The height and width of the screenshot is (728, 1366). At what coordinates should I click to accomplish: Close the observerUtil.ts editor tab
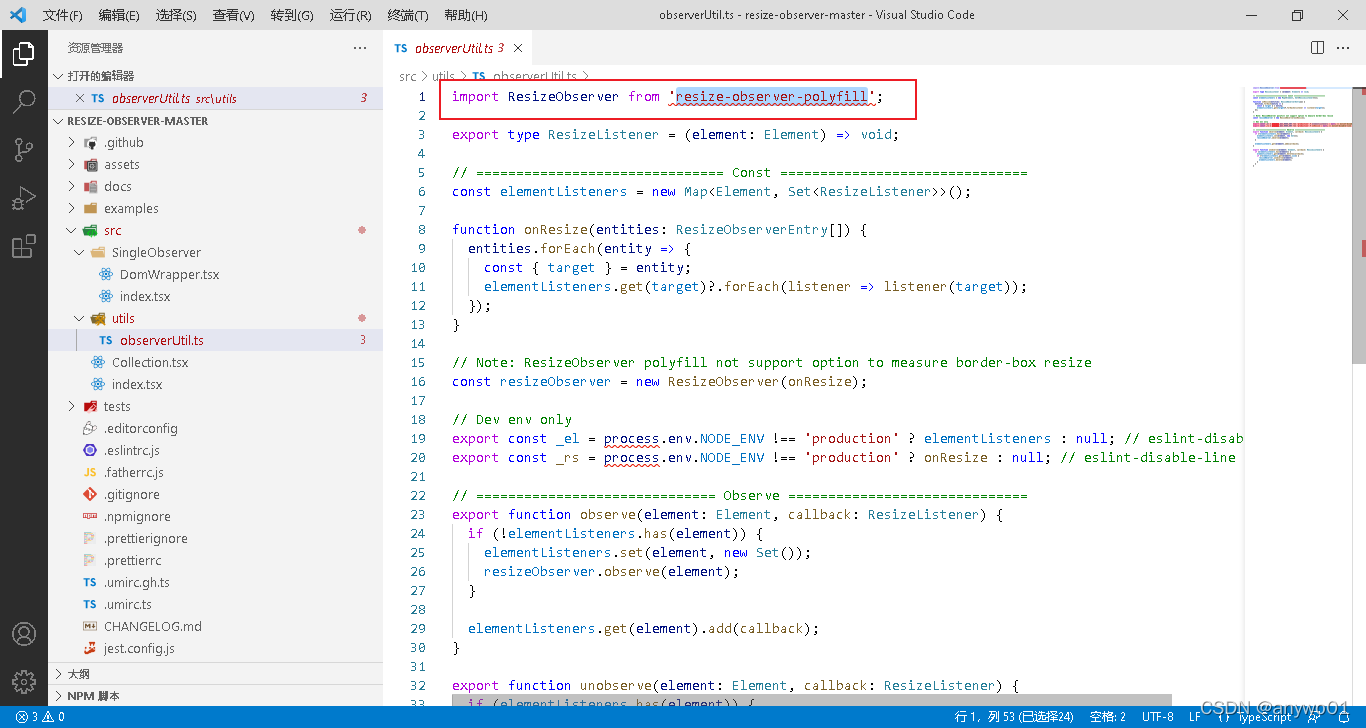518,47
